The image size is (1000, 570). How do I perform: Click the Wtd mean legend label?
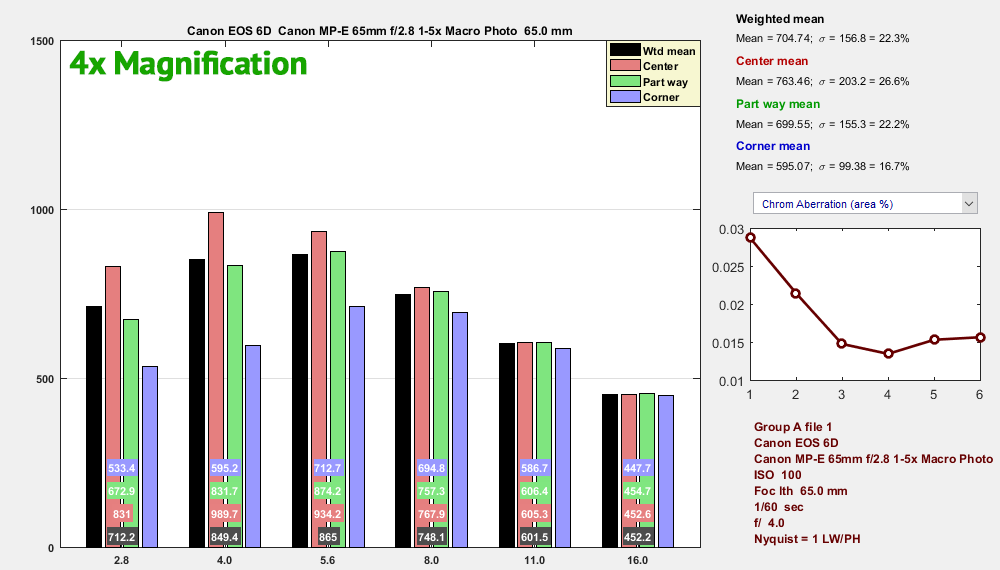pyautogui.click(x=668, y=51)
